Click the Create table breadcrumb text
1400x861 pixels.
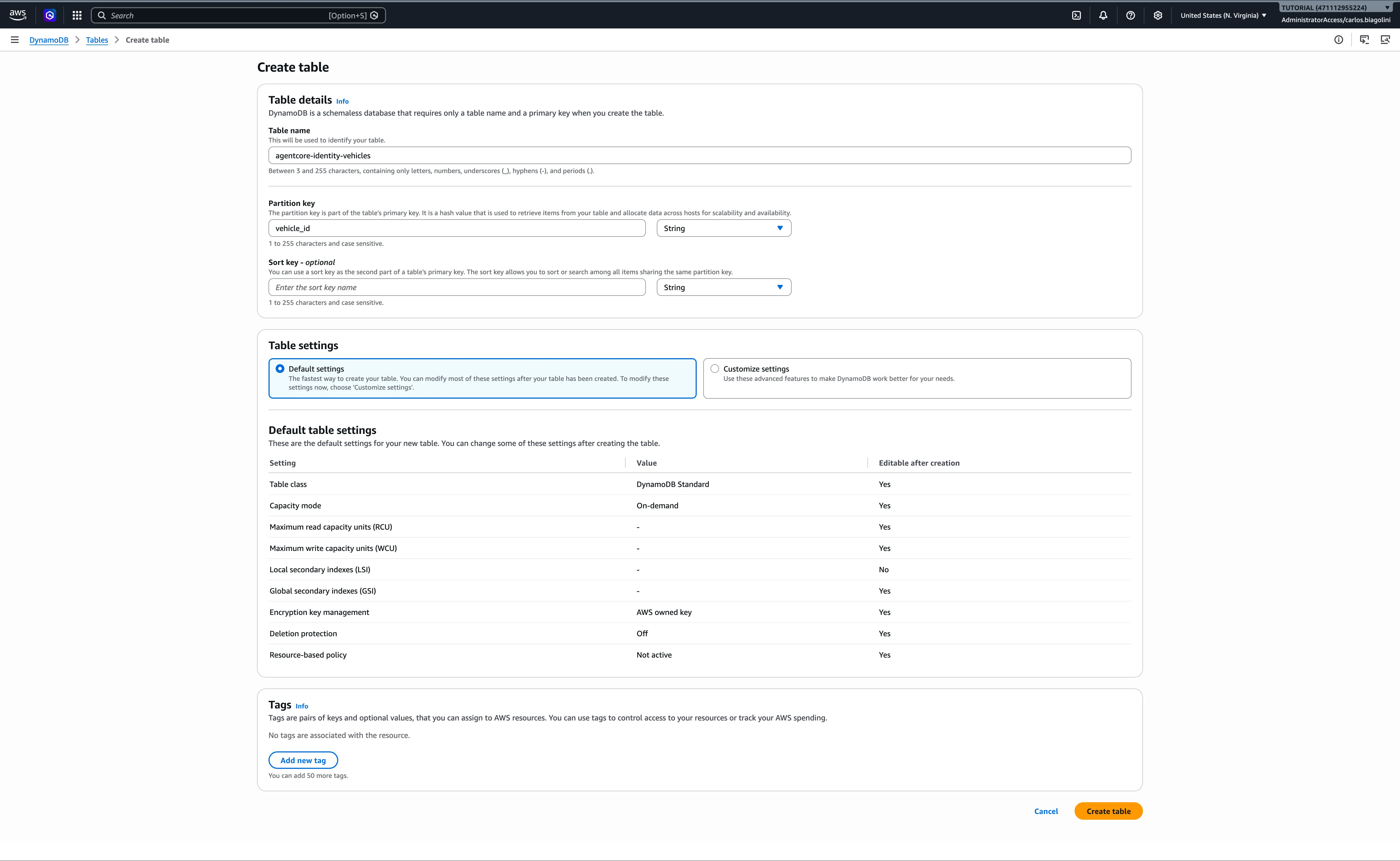point(147,40)
